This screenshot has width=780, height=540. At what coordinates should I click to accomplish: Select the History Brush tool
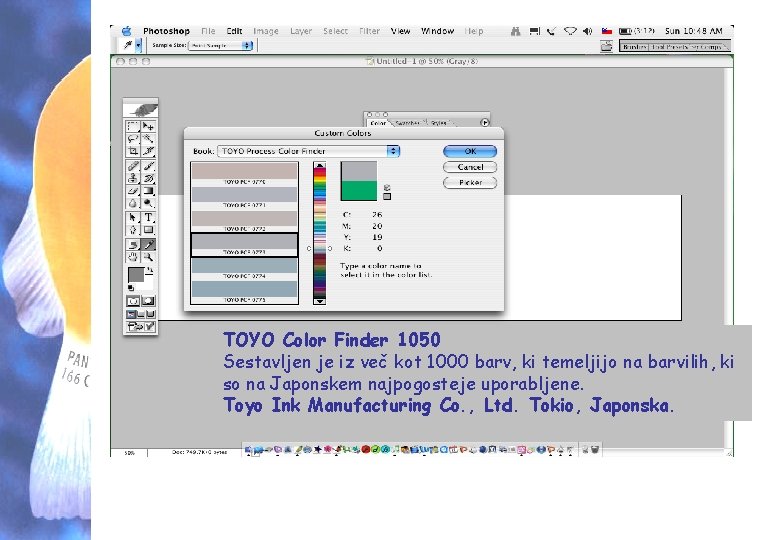[x=148, y=178]
